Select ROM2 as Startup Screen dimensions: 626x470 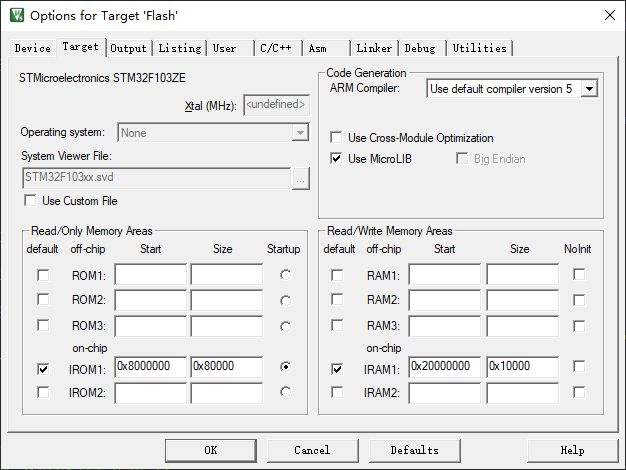point(285,300)
